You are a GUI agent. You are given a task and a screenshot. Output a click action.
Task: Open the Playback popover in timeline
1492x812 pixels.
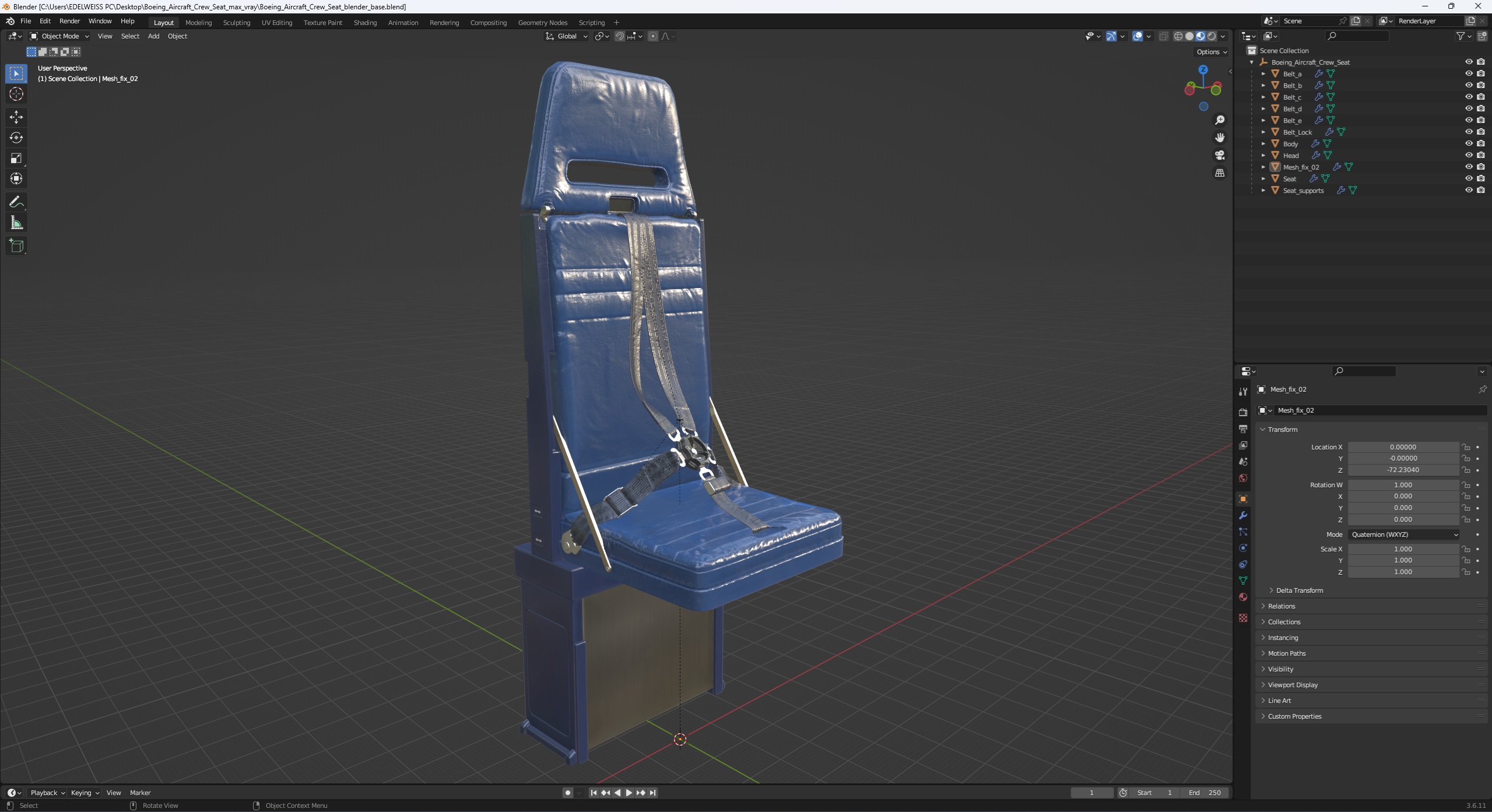[47, 793]
